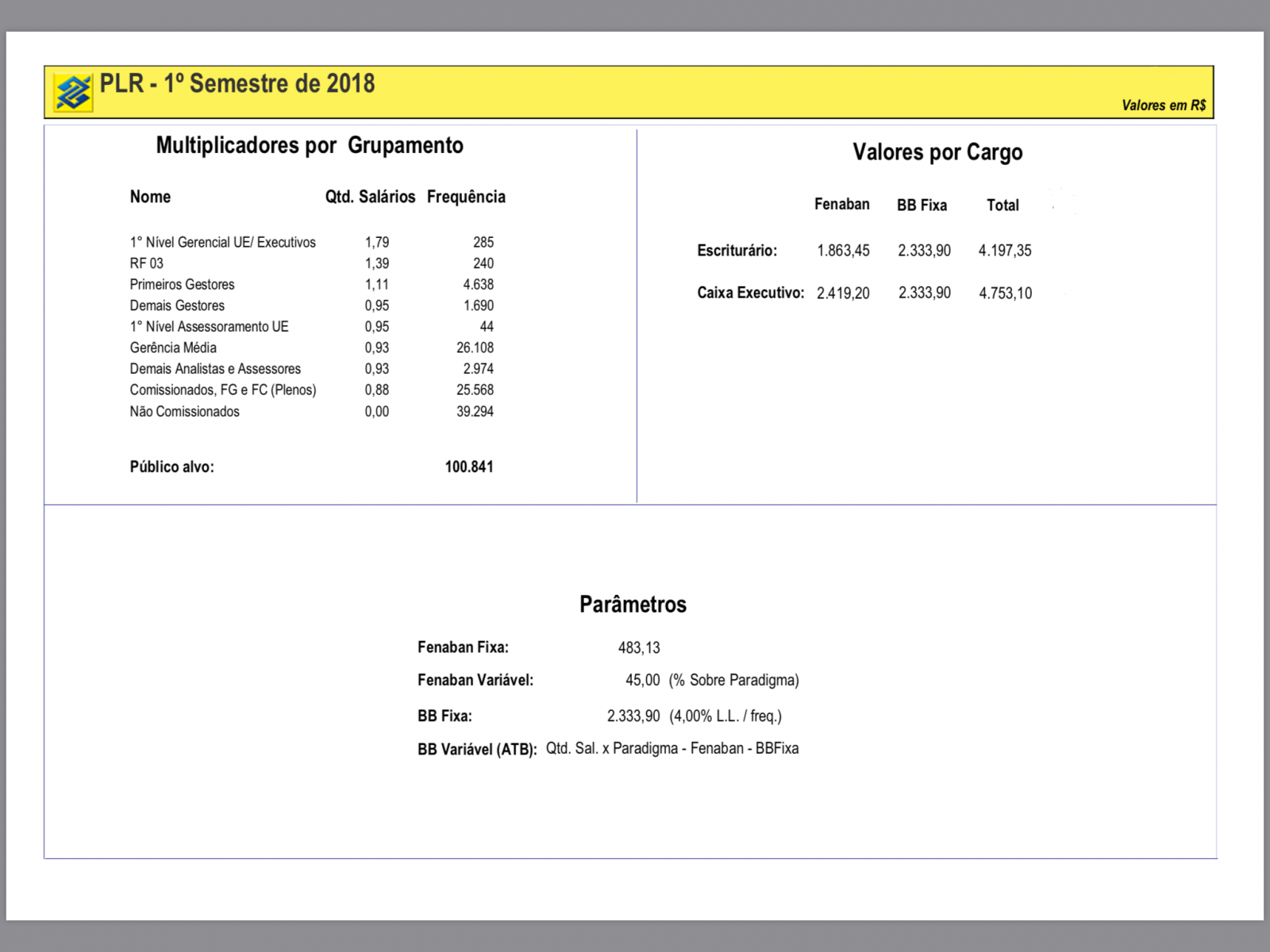The width and height of the screenshot is (1270, 952).
Task: Click the Qtd. Salários column header
Action: [370, 197]
